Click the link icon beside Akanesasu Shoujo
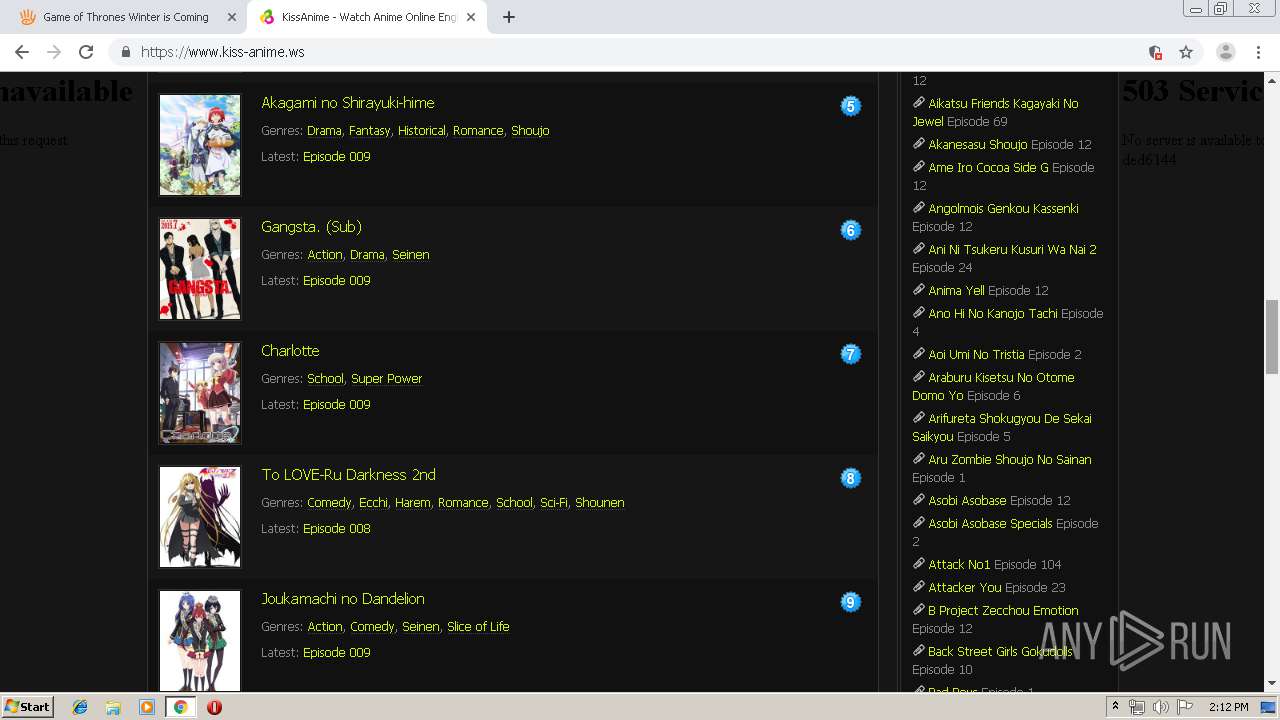 tap(919, 143)
